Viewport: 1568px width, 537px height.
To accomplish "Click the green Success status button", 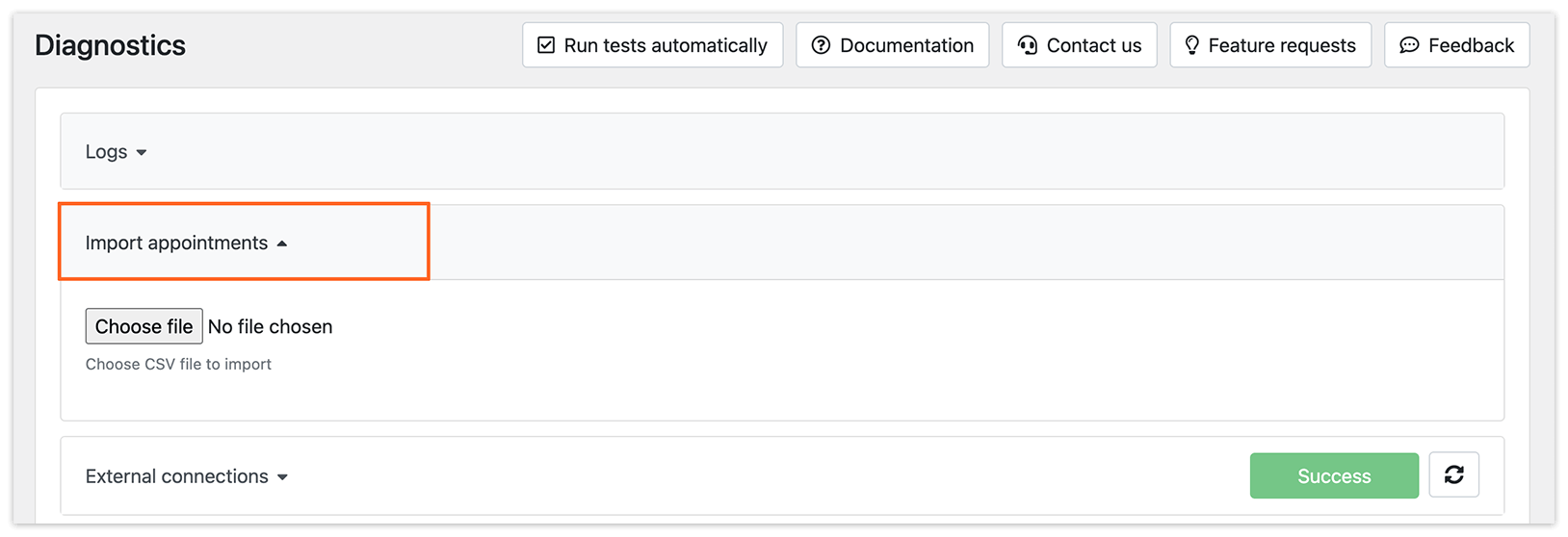I will pyautogui.click(x=1334, y=475).
